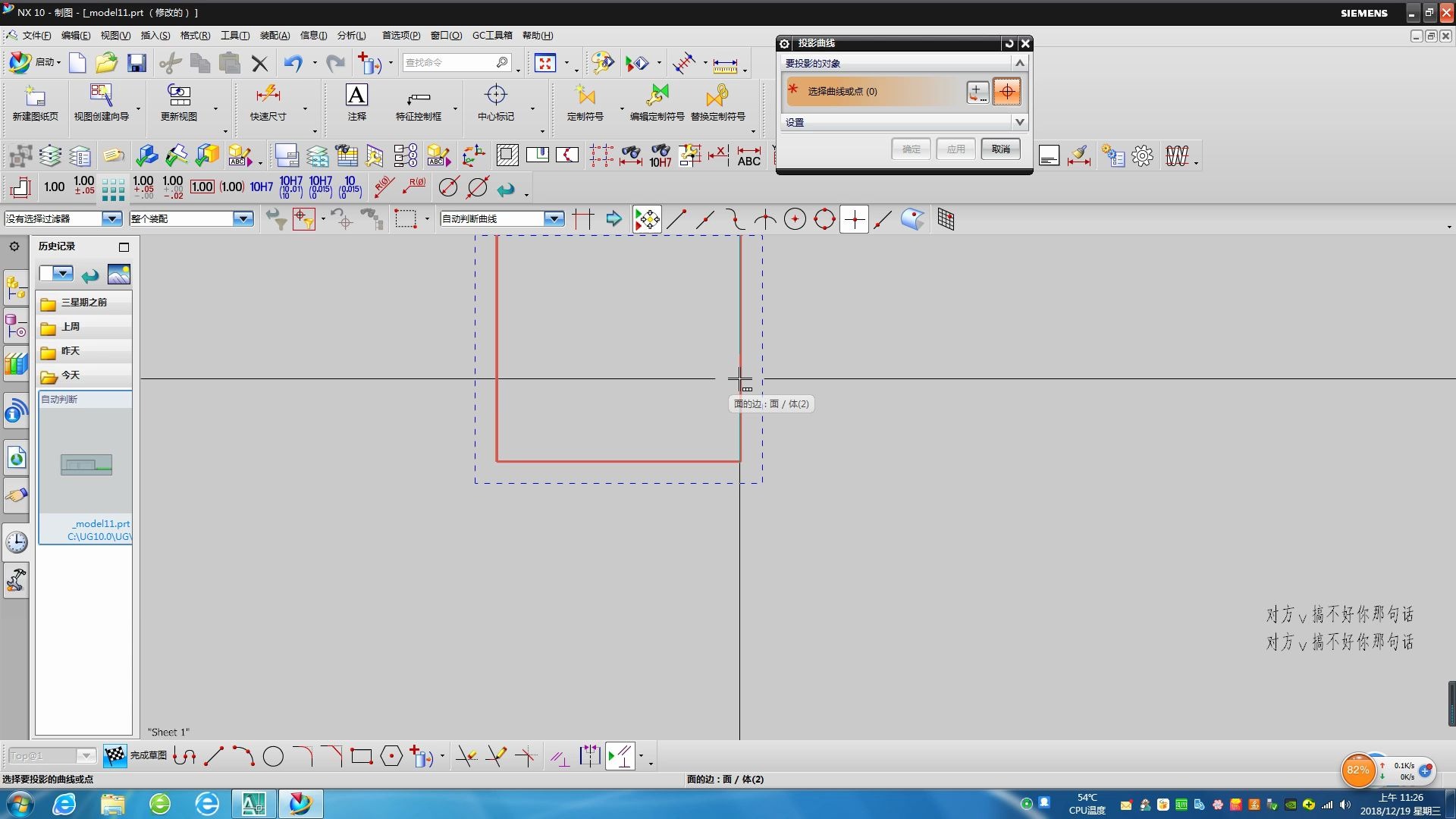The height and width of the screenshot is (819, 1456).
Task: Click the 替换定制符号 tool
Action: (717, 102)
